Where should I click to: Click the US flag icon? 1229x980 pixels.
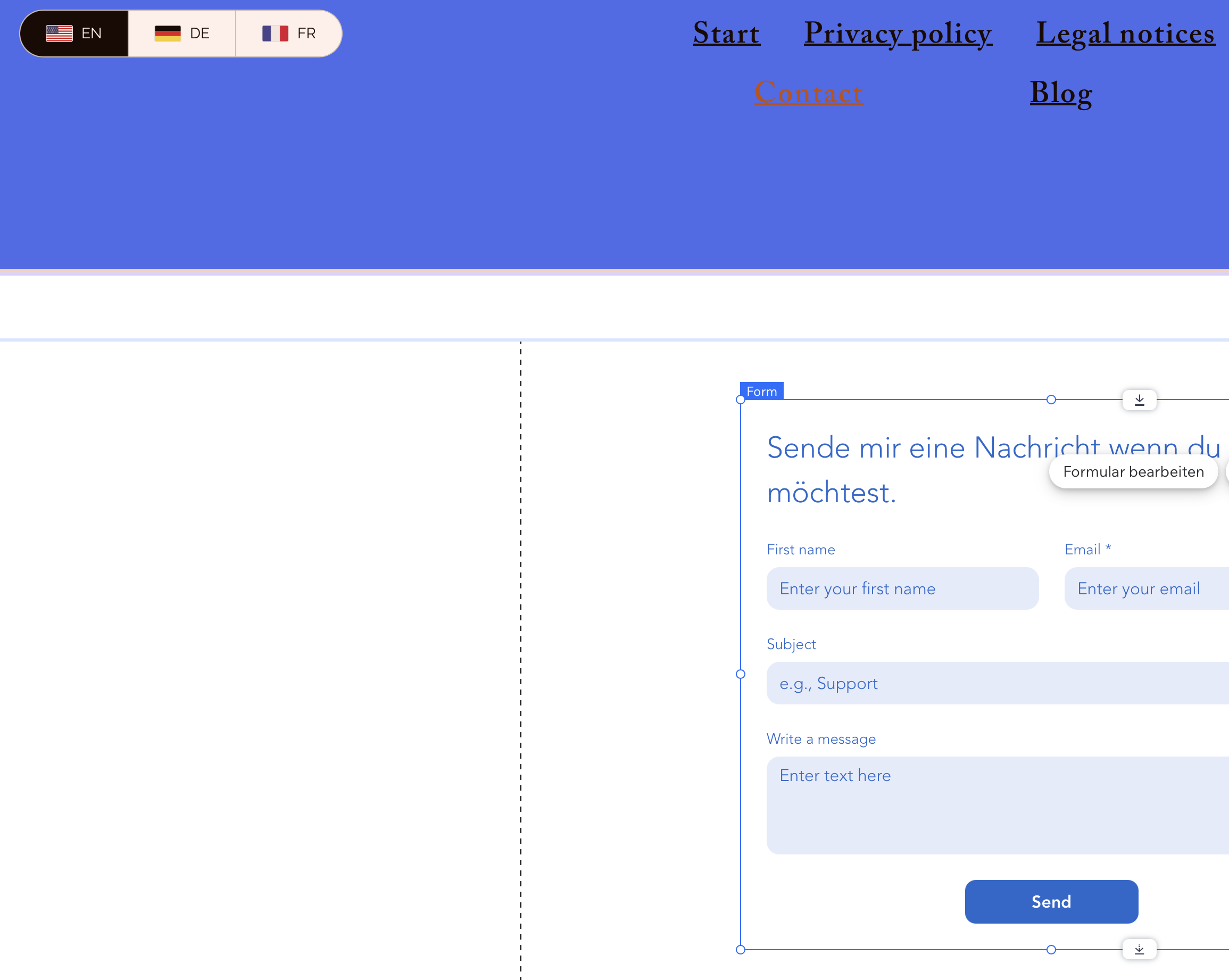(x=59, y=34)
